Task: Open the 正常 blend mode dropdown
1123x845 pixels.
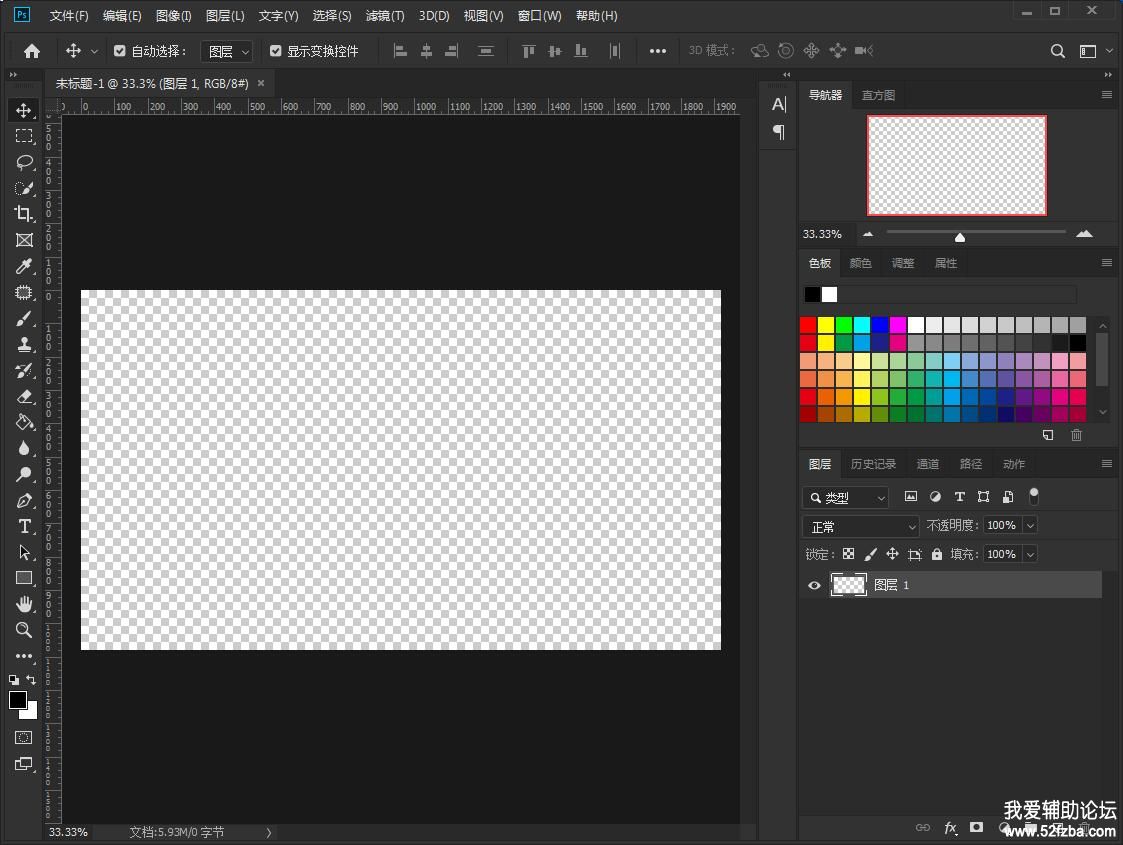Action: [x=860, y=526]
